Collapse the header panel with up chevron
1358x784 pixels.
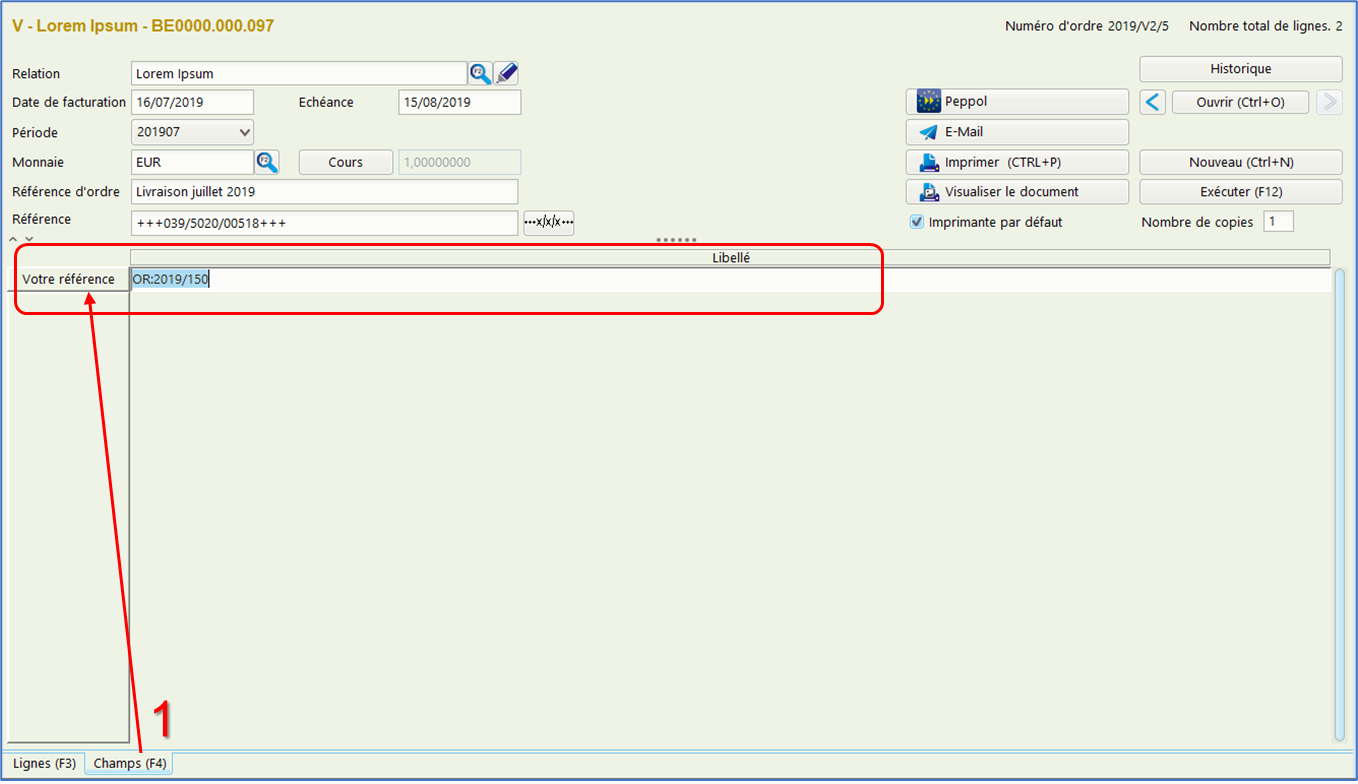(x=13, y=239)
